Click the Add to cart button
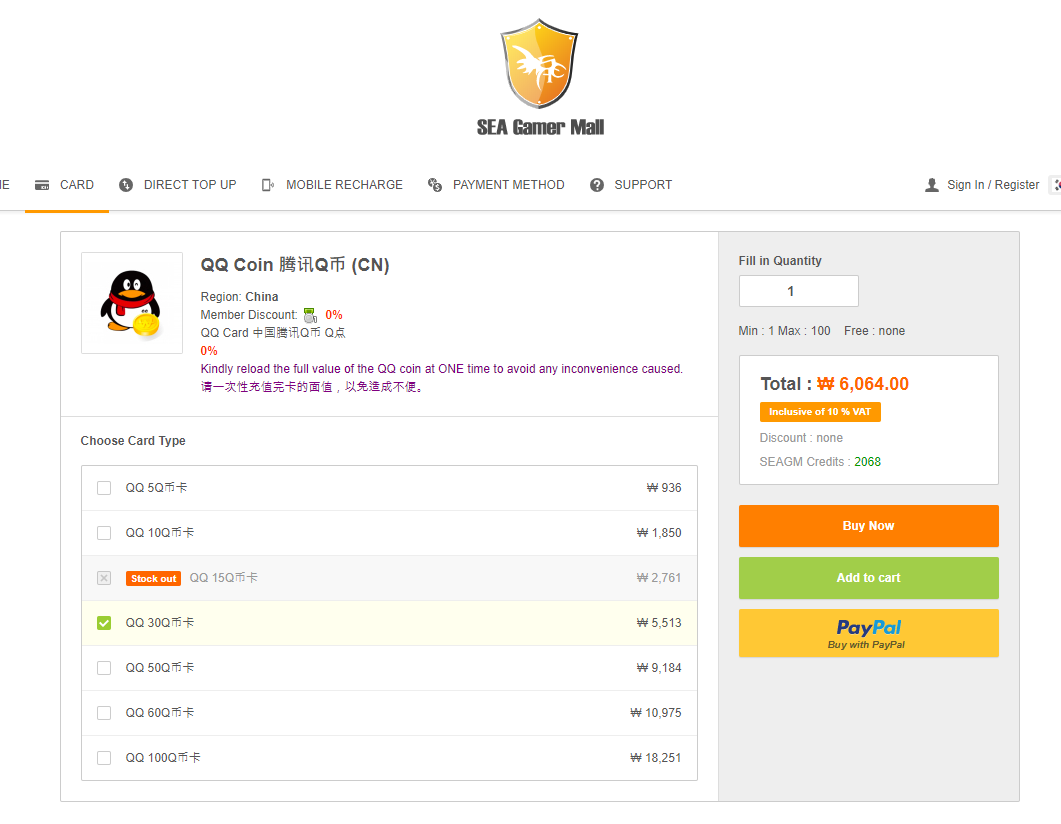Screen dimensions: 1061x824 (868, 578)
